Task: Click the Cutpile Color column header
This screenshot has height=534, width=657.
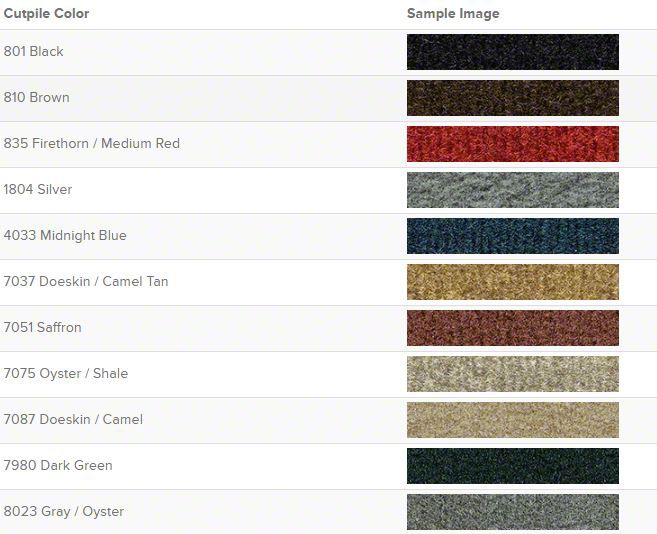Action: click(46, 13)
